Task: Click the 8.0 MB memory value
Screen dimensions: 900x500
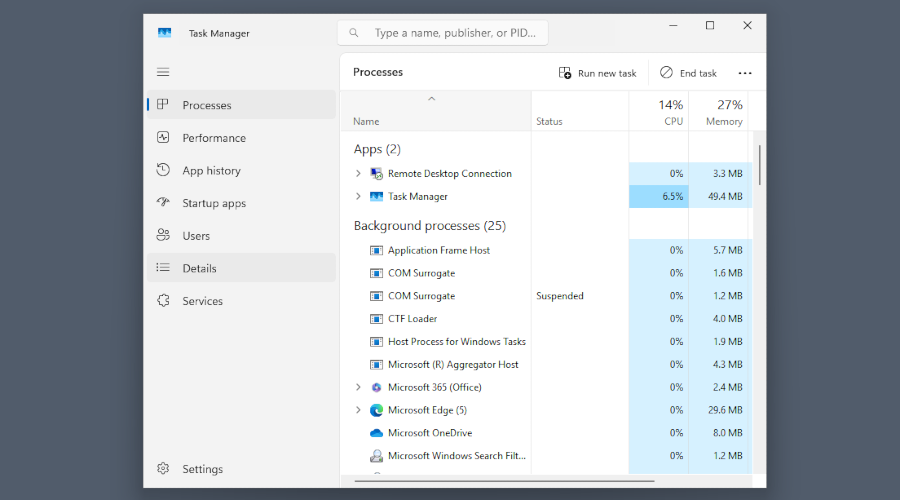Action: 728,433
